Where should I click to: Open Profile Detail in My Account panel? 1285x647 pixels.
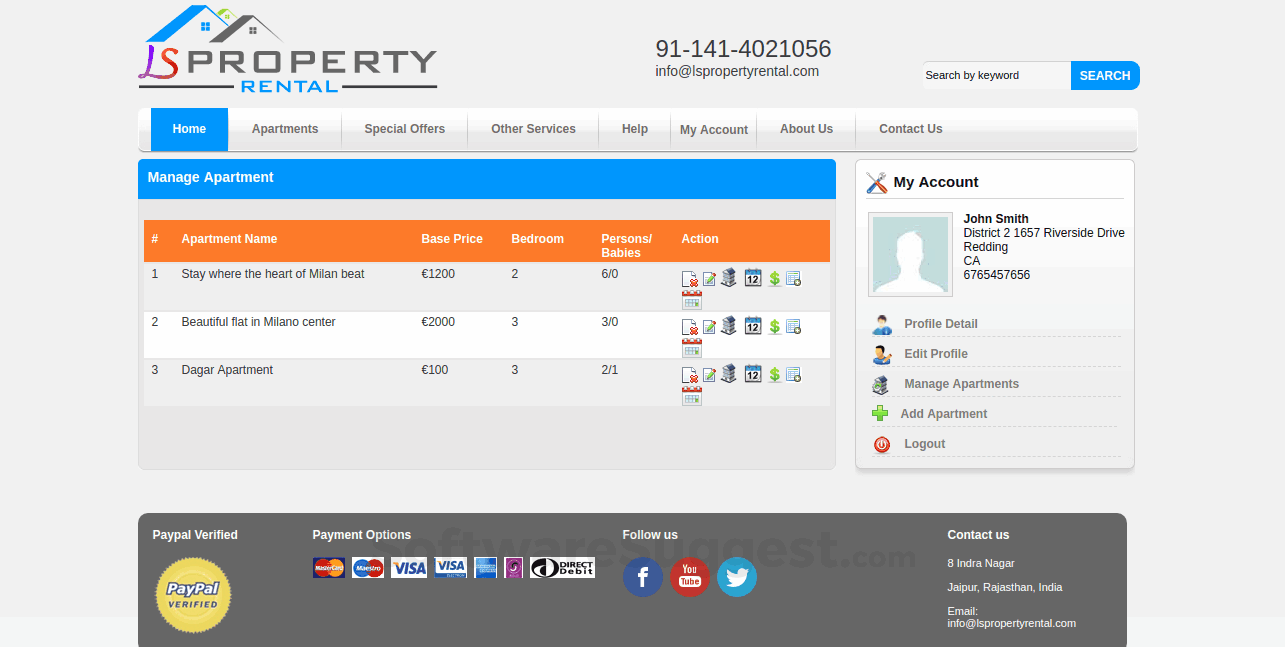[941, 324]
